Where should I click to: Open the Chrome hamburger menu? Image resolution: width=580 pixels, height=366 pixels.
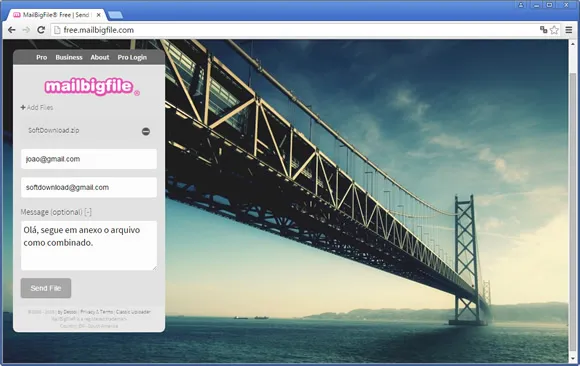click(569, 30)
